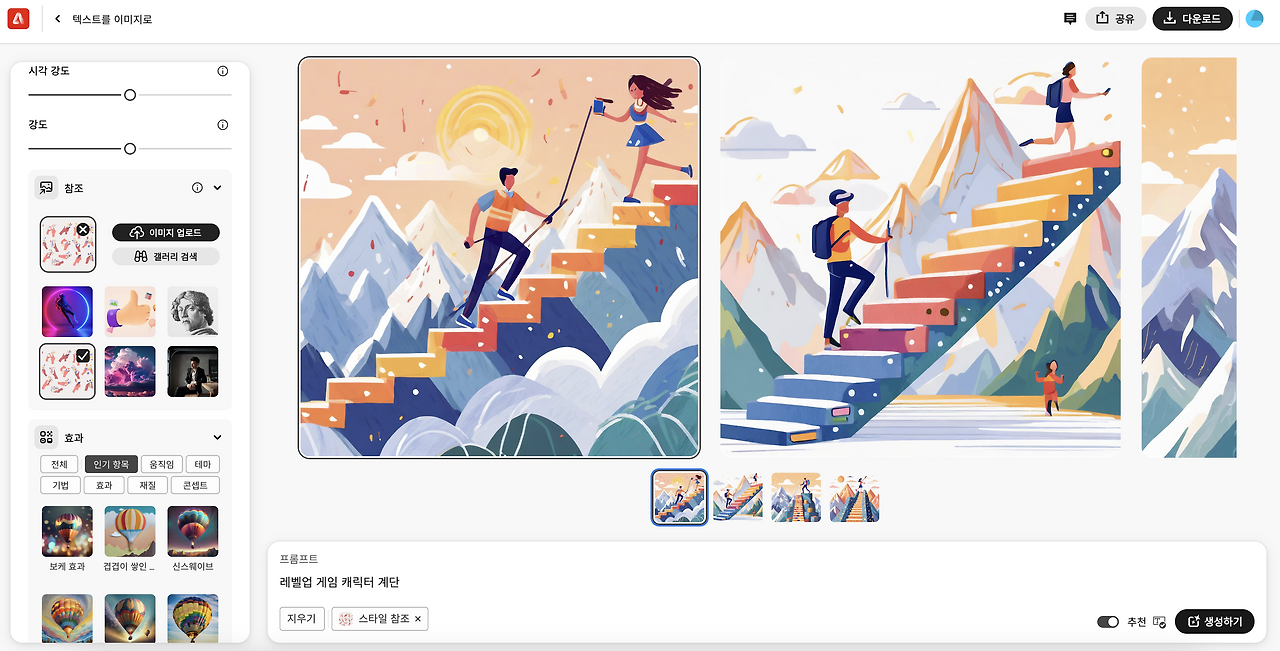Click the info icon beside 강도
The height and width of the screenshot is (651, 1280).
tap(223, 125)
